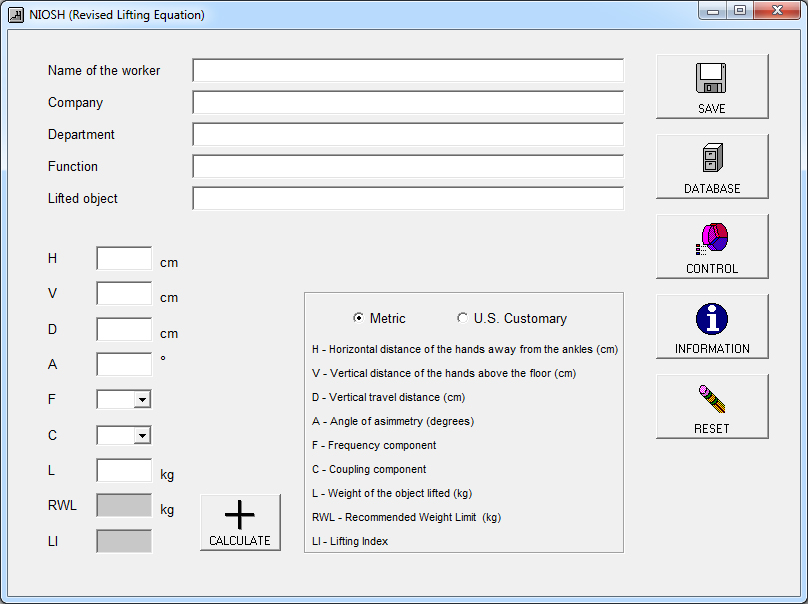Click the NIOSH app icon in title bar
Viewport: 808px width, 604px height.
click(15, 14)
